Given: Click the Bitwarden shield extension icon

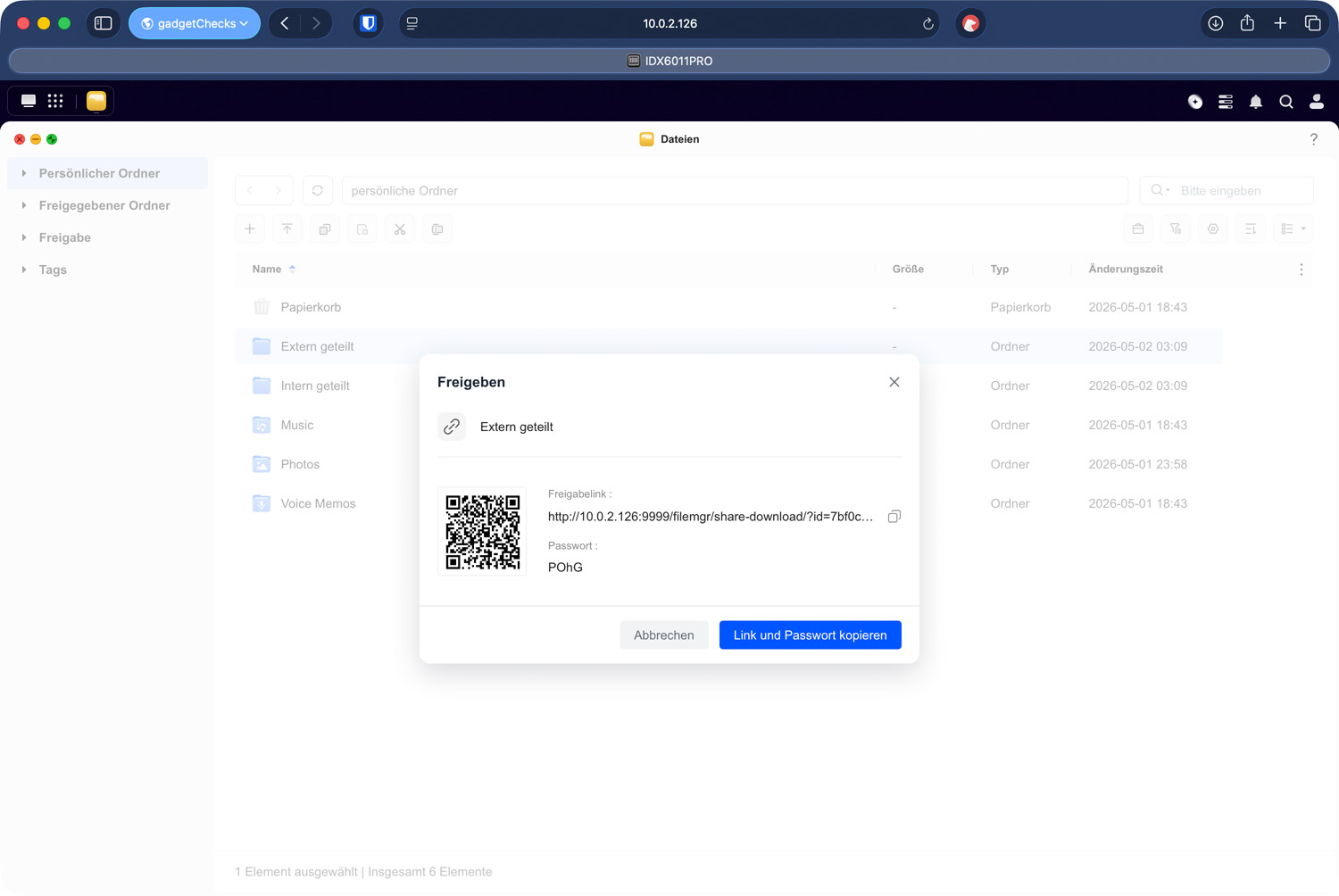Looking at the screenshot, I should click(368, 23).
